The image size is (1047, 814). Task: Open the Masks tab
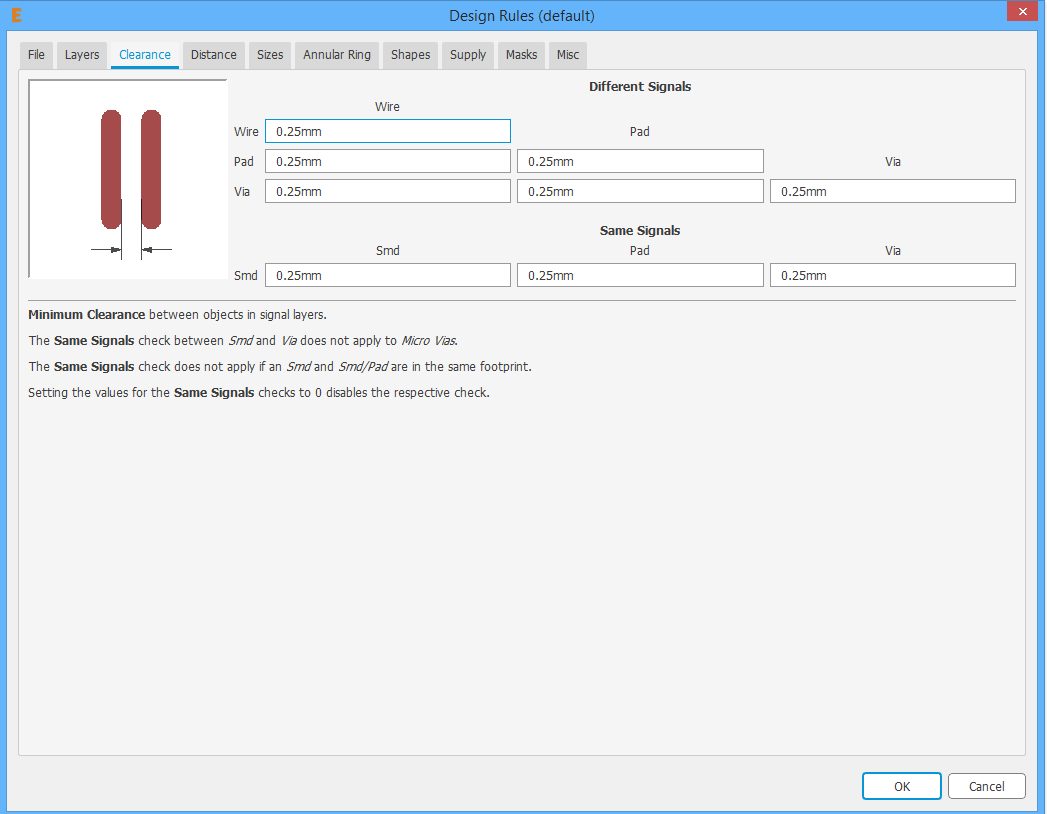521,55
